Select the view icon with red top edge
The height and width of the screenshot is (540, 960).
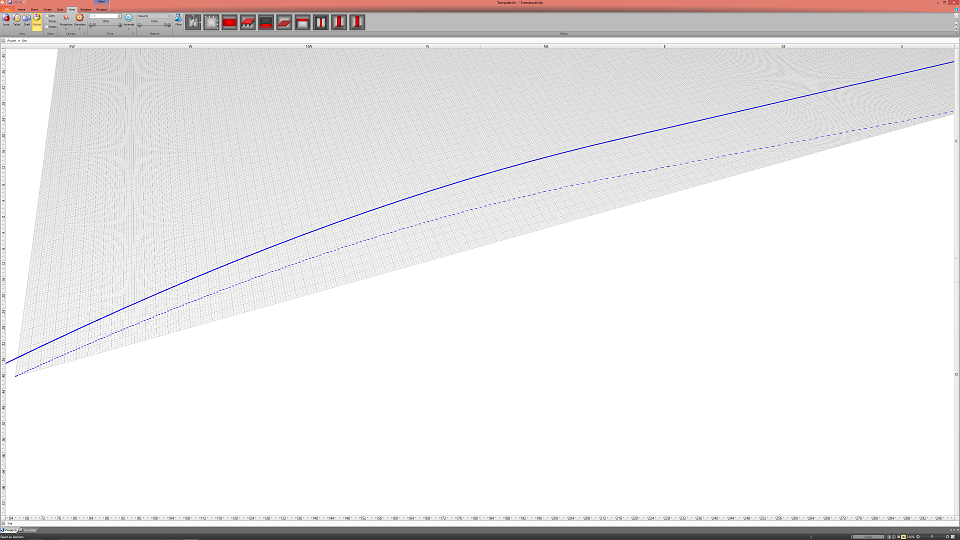(x=302, y=22)
